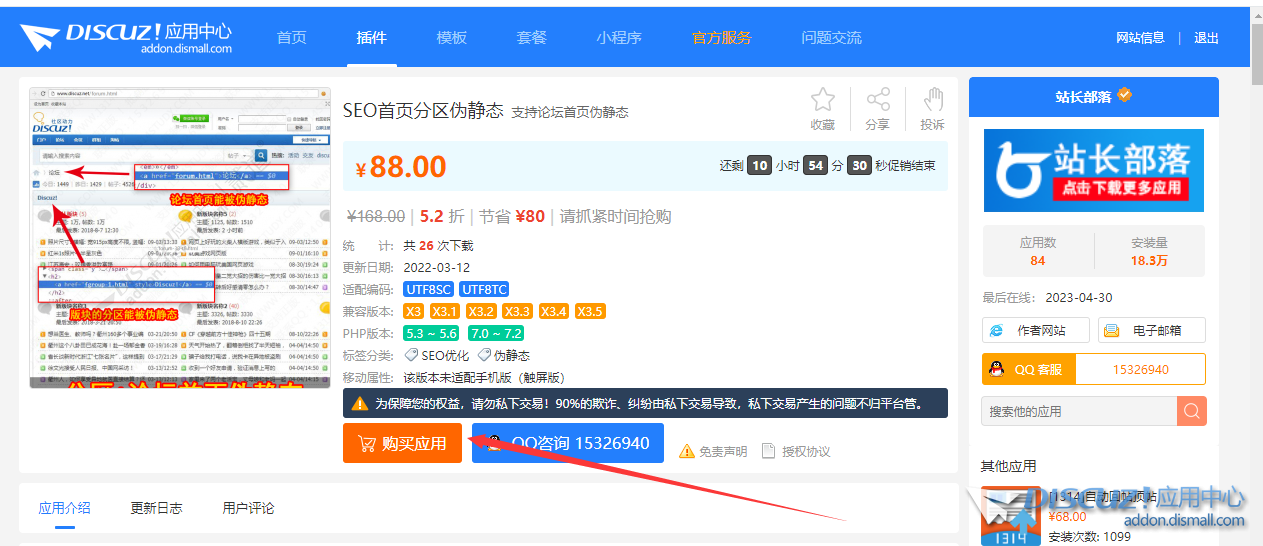
Task: Click the SEO优化 tag
Action: point(436,355)
